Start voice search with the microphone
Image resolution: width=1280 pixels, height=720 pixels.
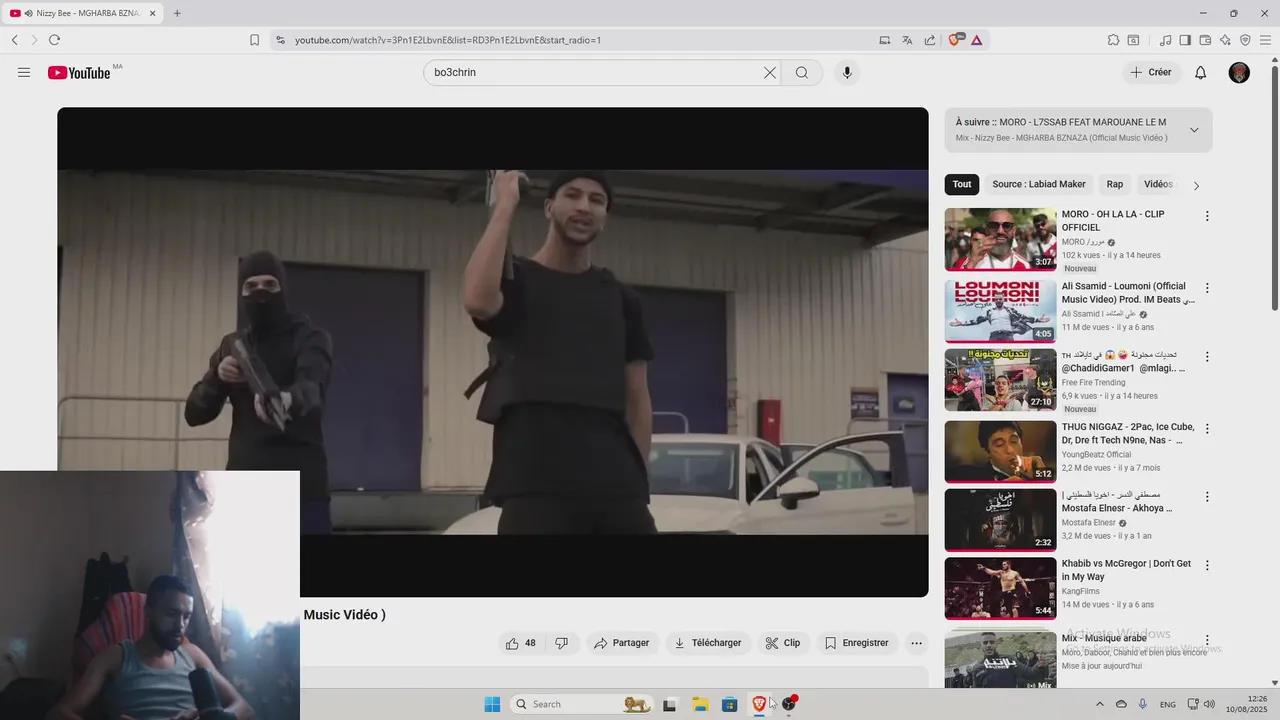847,72
